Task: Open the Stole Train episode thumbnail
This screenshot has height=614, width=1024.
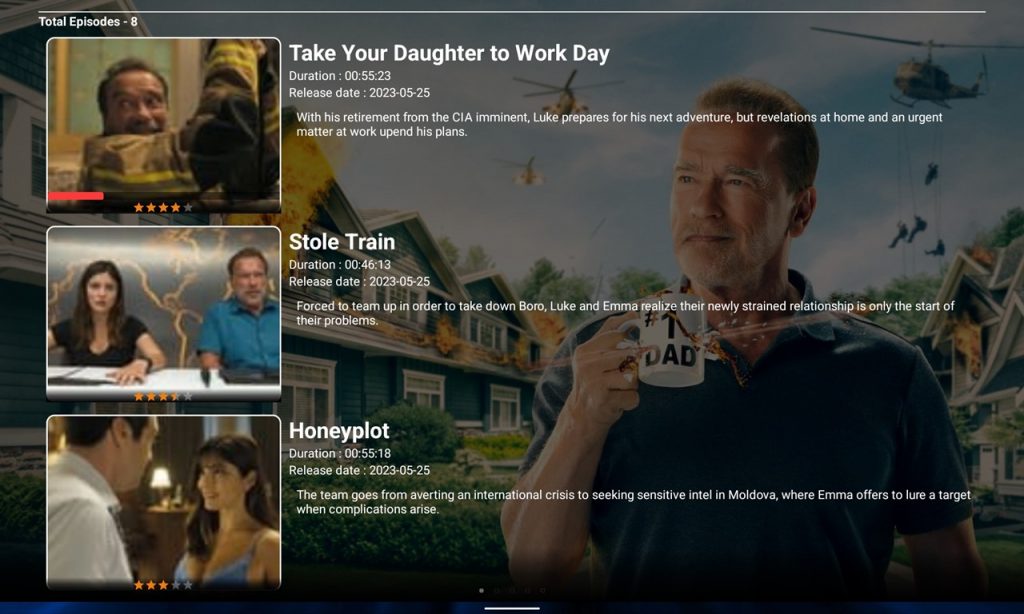Action: [163, 308]
